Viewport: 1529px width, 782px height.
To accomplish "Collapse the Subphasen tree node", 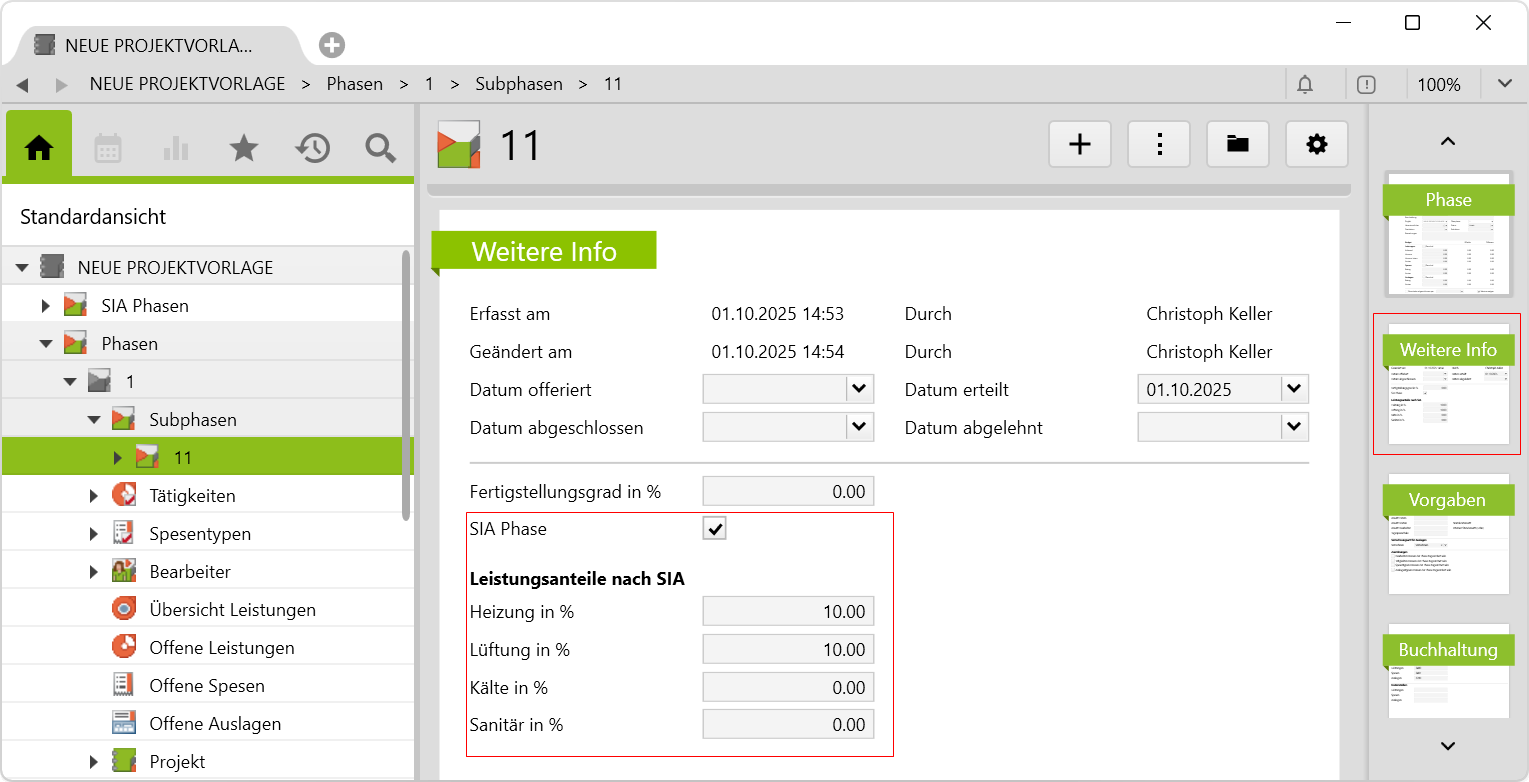I will [x=94, y=420].
